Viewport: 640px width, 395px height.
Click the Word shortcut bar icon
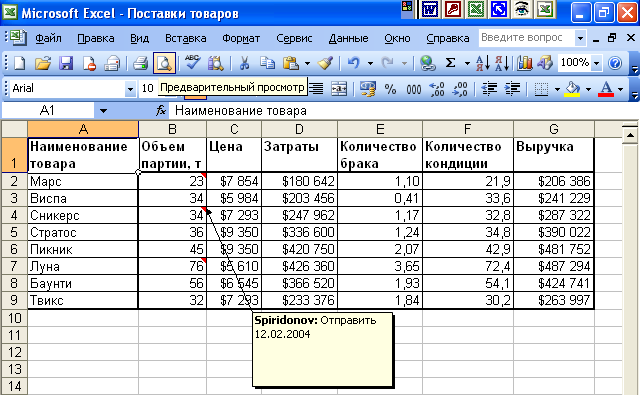tap(429, 10)
